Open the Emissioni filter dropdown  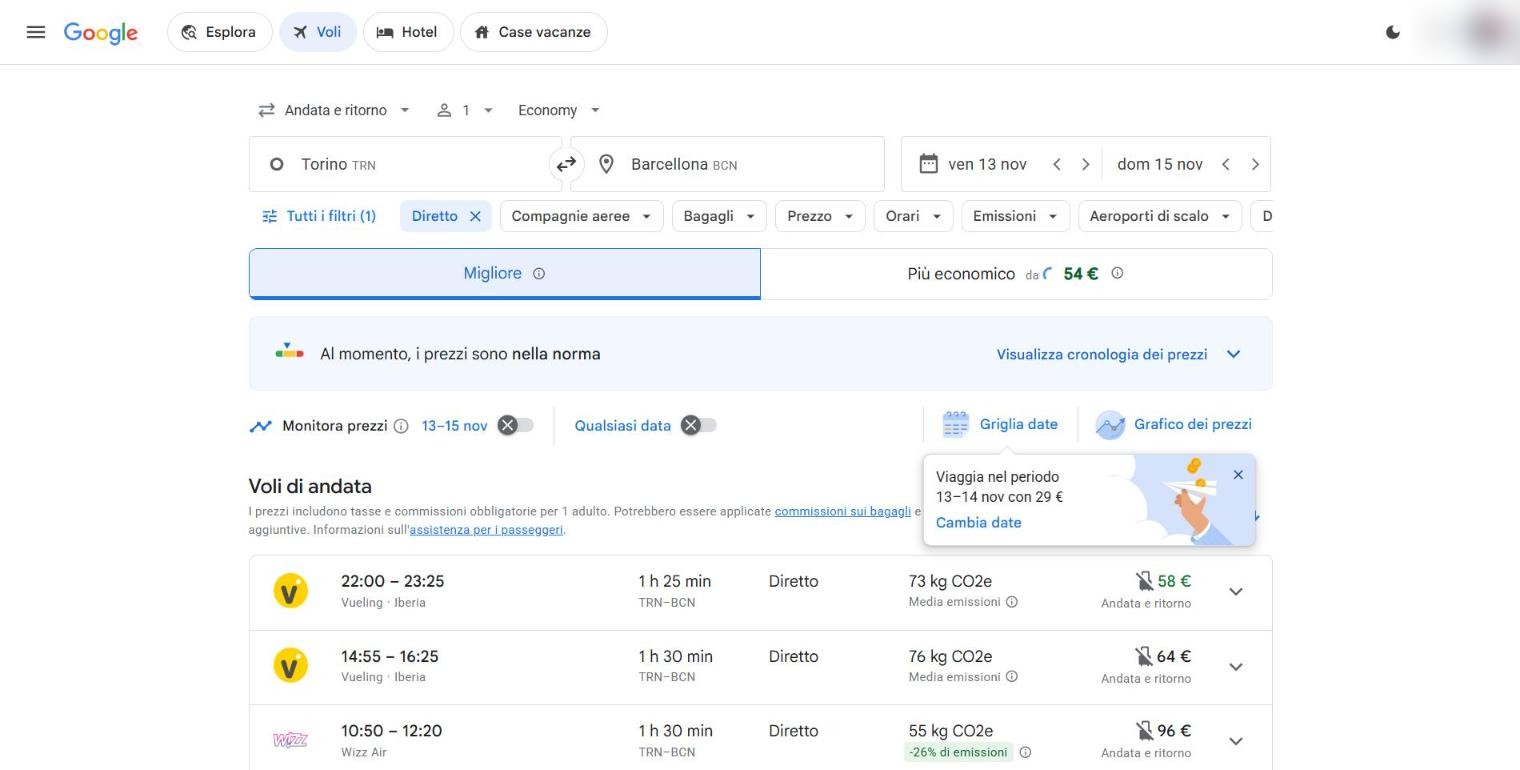[x=1015, y=216]
